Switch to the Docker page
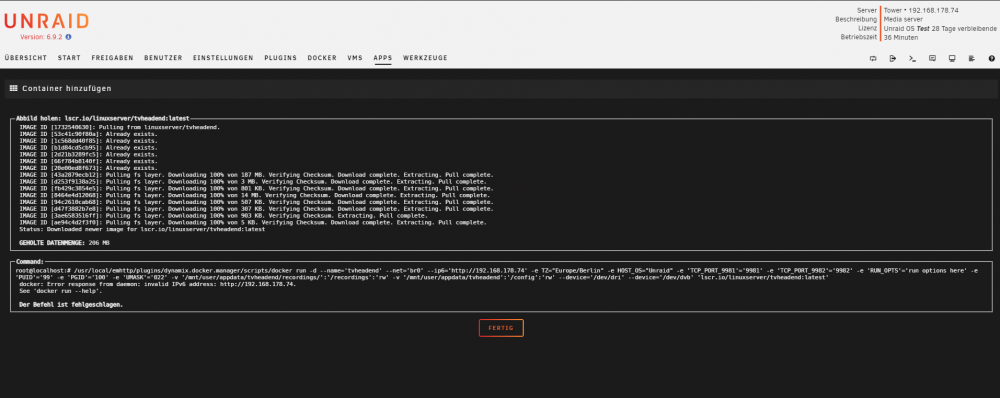This screenshot has height=398, width=1000. tap(322, 58)
